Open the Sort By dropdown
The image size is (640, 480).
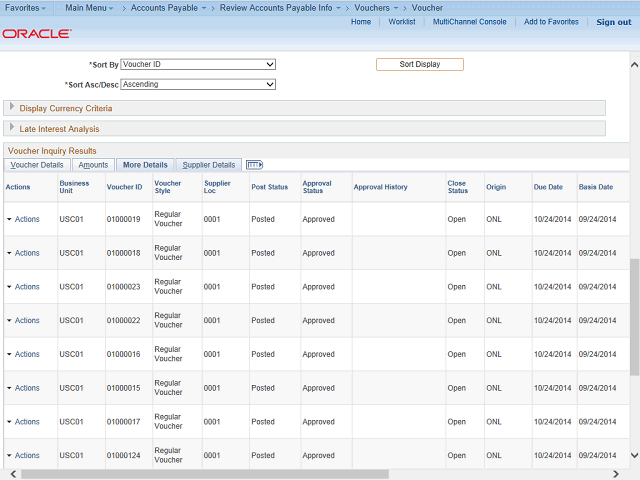click(198, 64)
